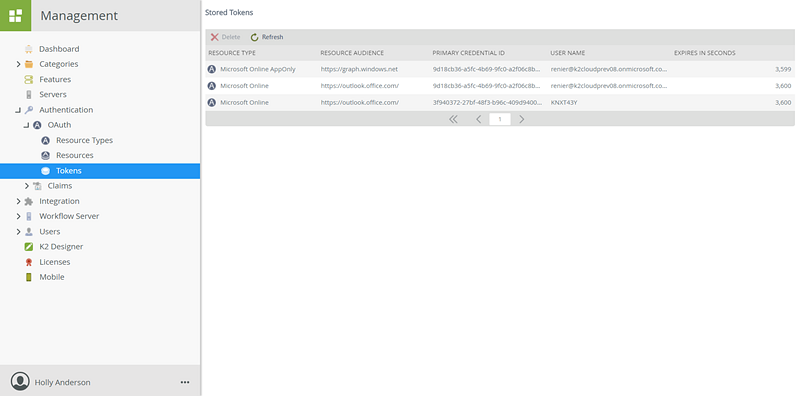
Task: Open the Dashboard icon in sidebar
Action: coord(29,49)
